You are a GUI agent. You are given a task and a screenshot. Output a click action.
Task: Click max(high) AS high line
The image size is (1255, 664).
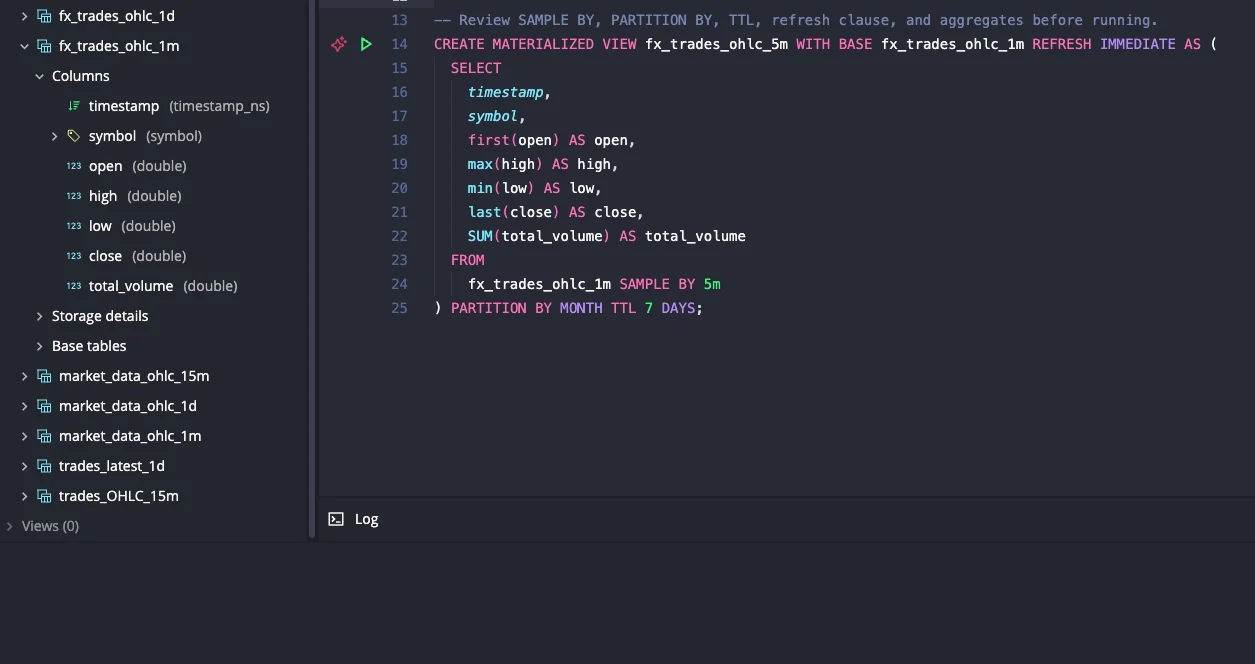543,164
